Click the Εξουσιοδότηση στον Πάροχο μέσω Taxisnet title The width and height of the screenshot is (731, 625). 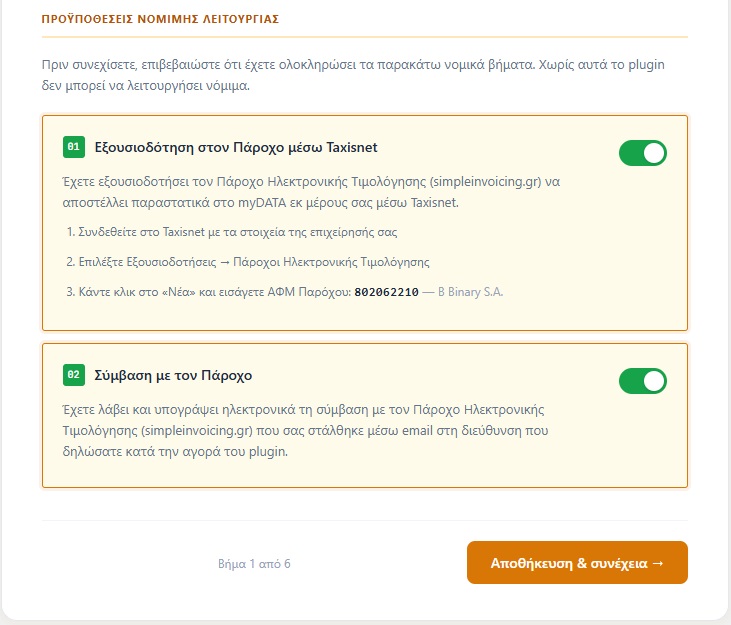tap(236, 147)
